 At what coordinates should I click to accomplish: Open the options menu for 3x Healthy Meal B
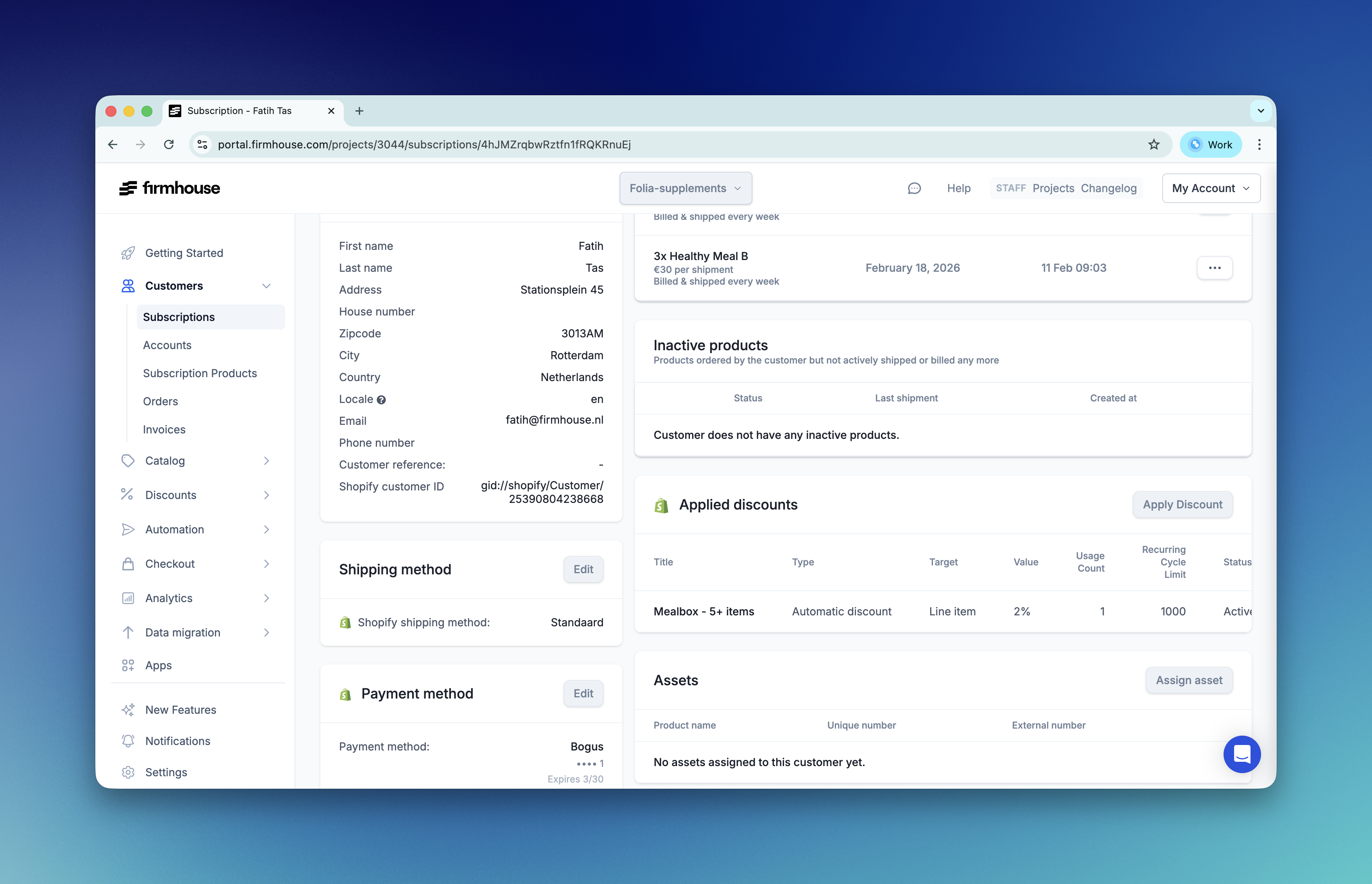[1215, 267]
